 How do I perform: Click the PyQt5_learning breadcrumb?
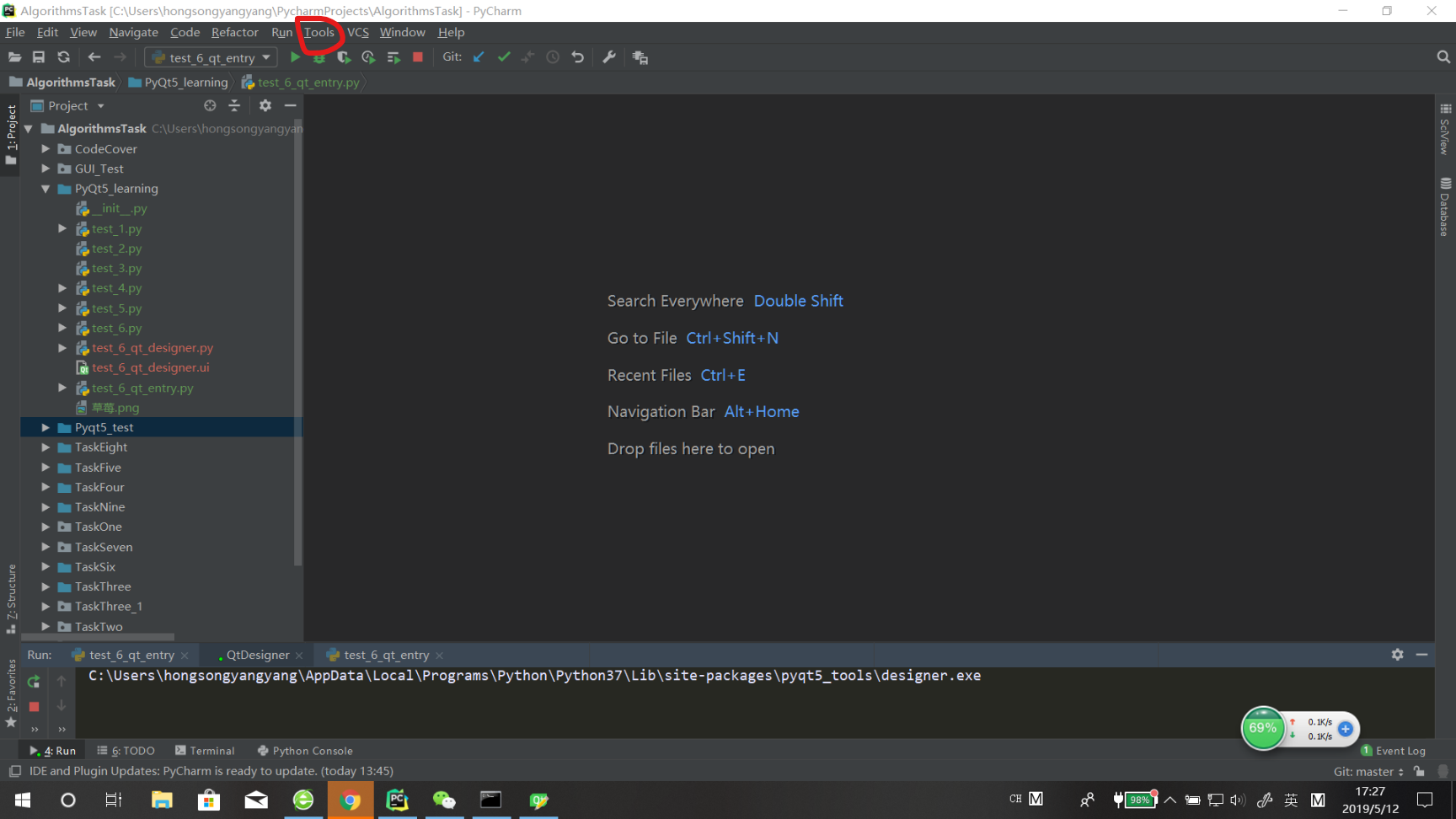[185, 82]
